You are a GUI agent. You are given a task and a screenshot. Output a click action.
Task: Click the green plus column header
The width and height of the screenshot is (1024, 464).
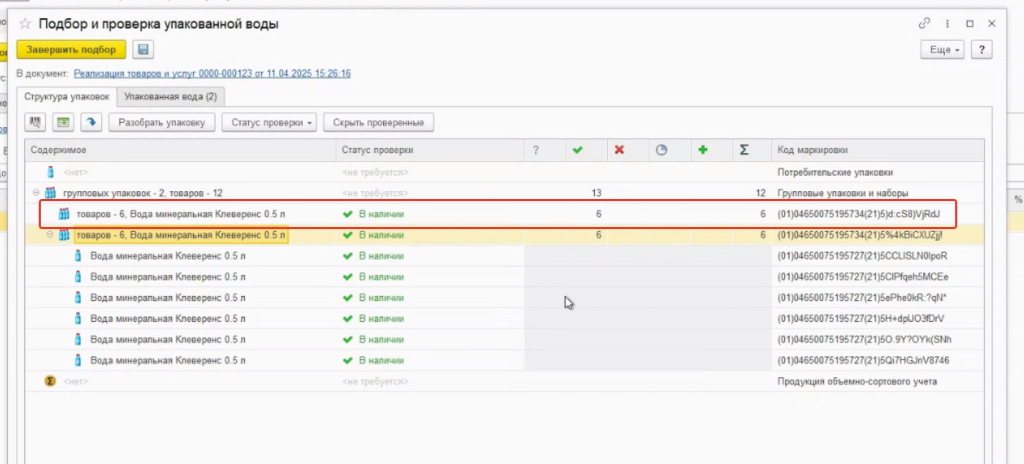(x=703, y=150)
